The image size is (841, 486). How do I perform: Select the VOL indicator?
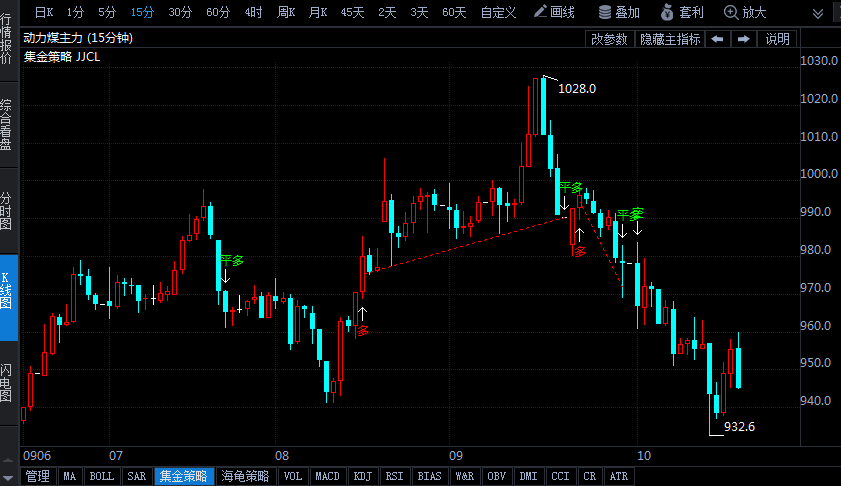coord(293,476)
